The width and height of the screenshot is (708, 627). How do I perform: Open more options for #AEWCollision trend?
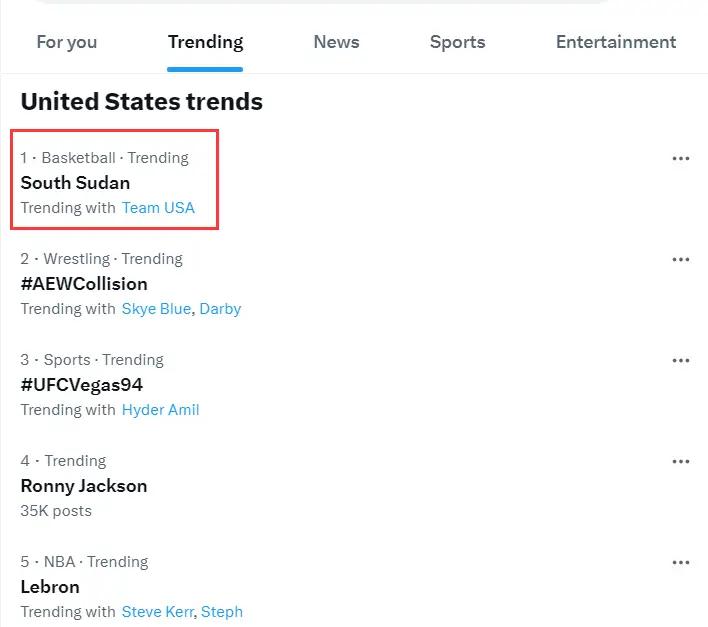[x=681, y=259]
